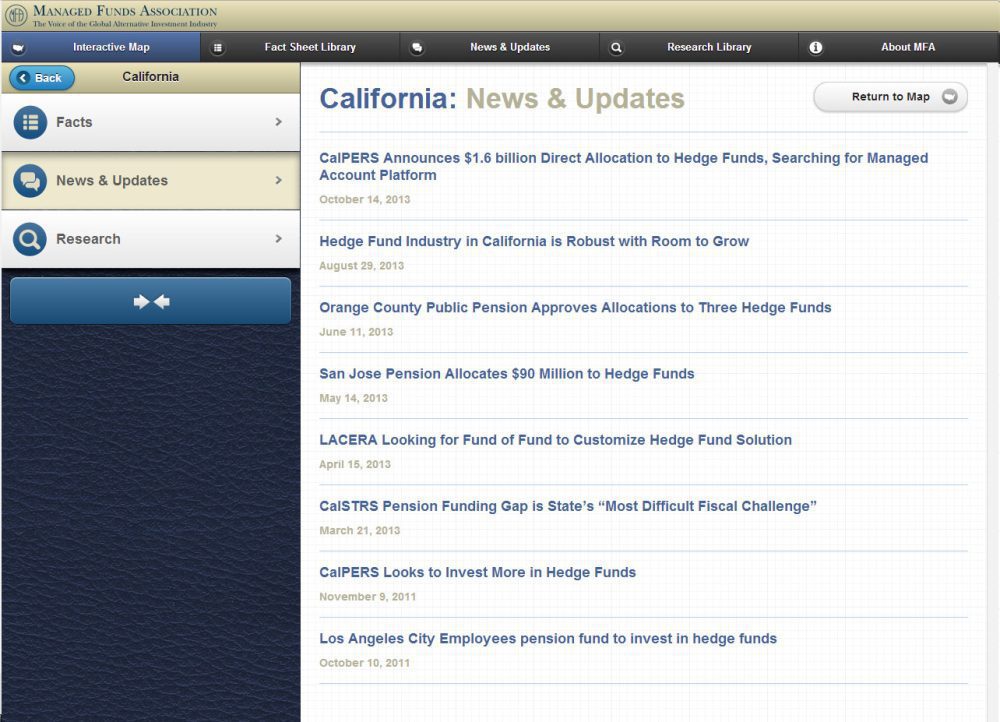1000x722 pixels.
Task: Click the MFA logo emblem
Action: [17, 15]
